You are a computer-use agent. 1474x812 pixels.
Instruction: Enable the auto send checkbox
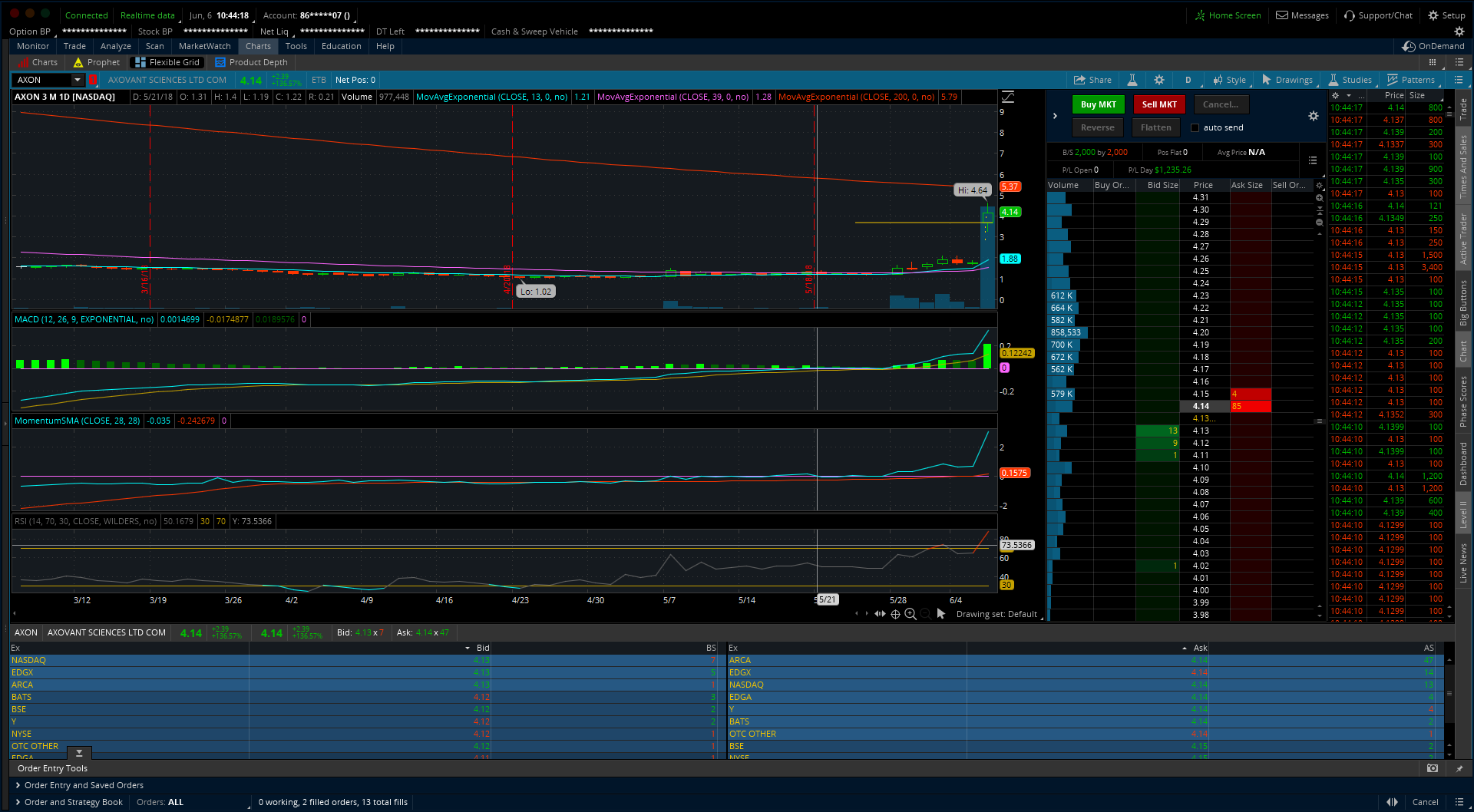pyautogui.click(x=1195, y=128)
